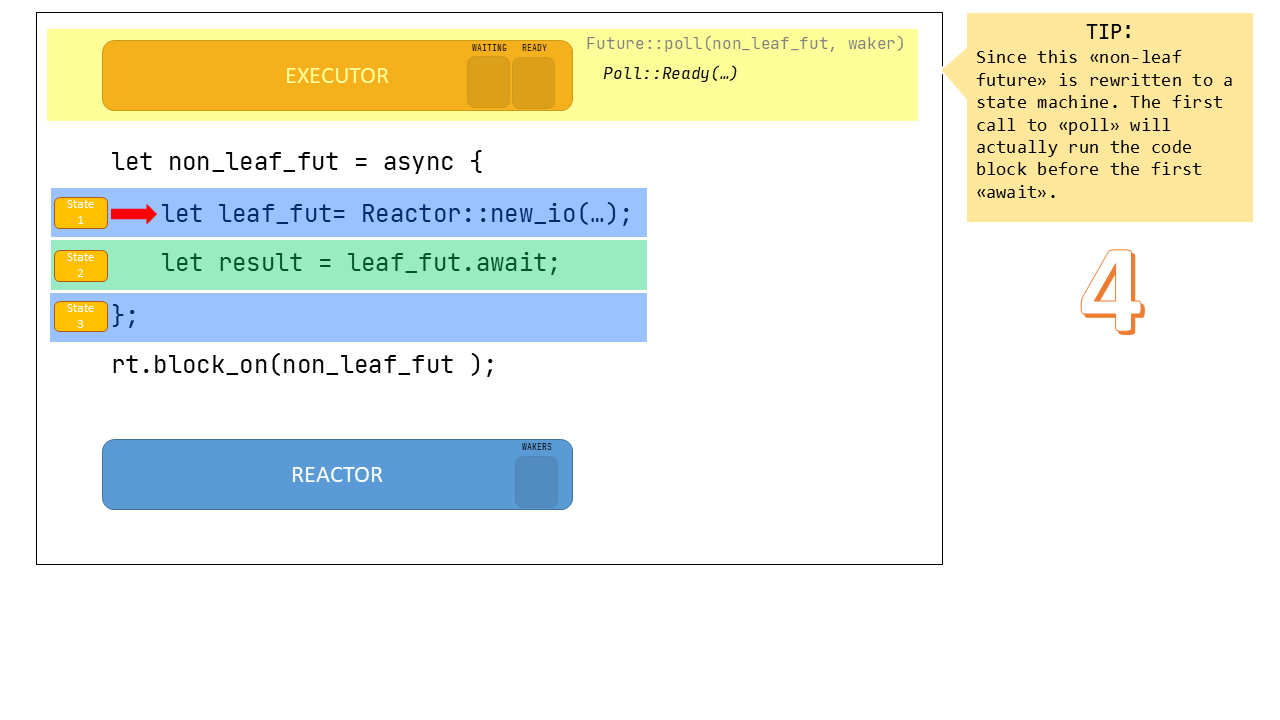Click the red arrow pointing at State 1
This screenshot has height=720, width=1280.
(133, 214)
